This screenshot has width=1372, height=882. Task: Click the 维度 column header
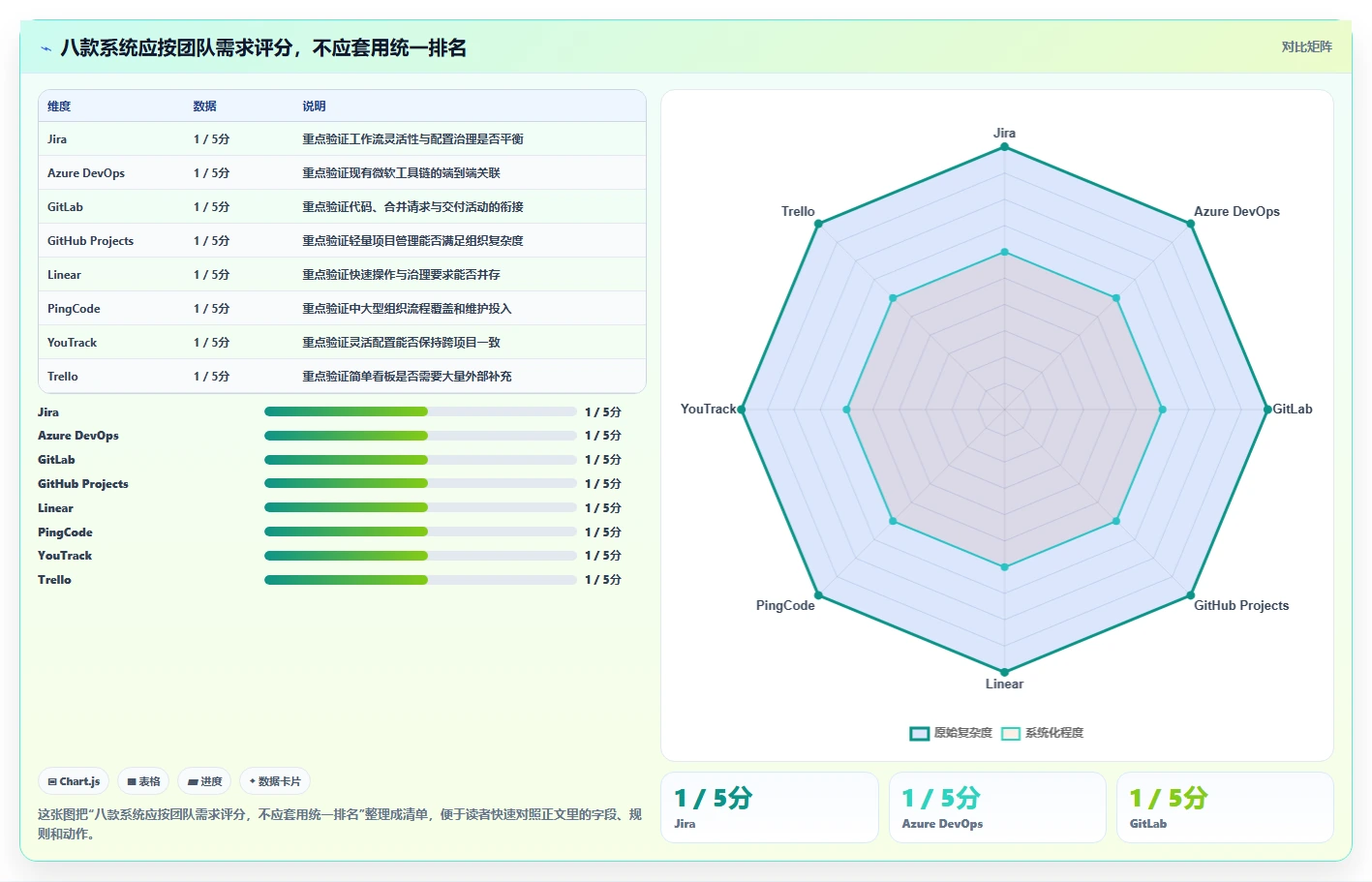pyautogui.click(x=59, y=106)
